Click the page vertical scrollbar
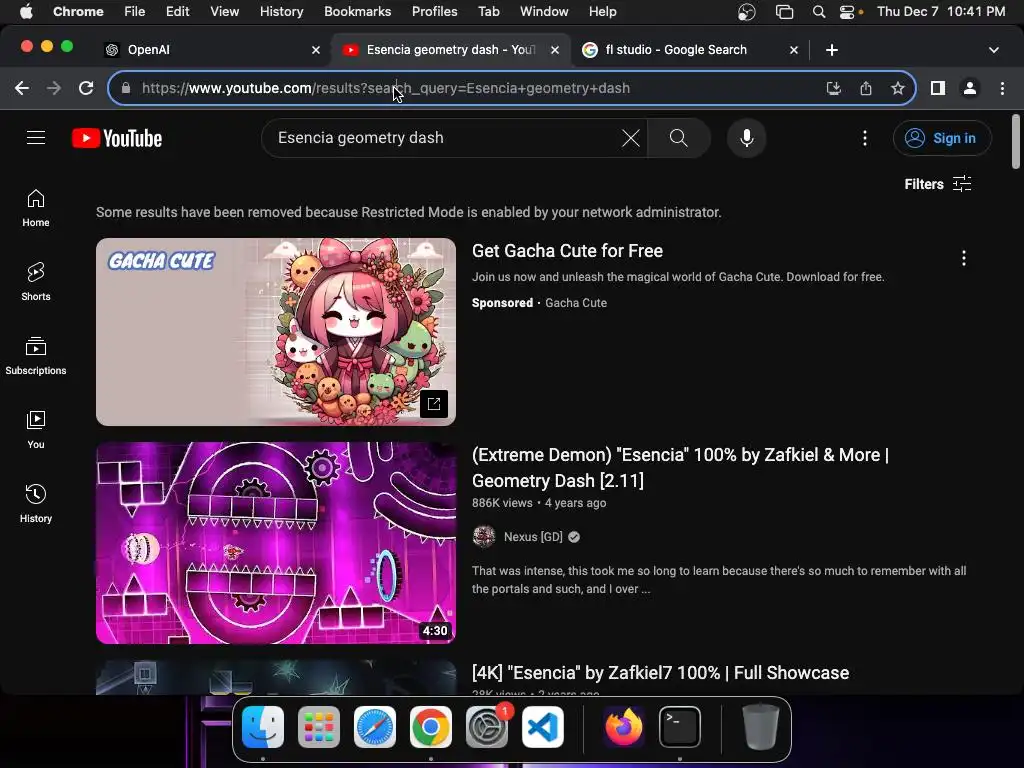1024x768 pixels. pos(1016,141)
